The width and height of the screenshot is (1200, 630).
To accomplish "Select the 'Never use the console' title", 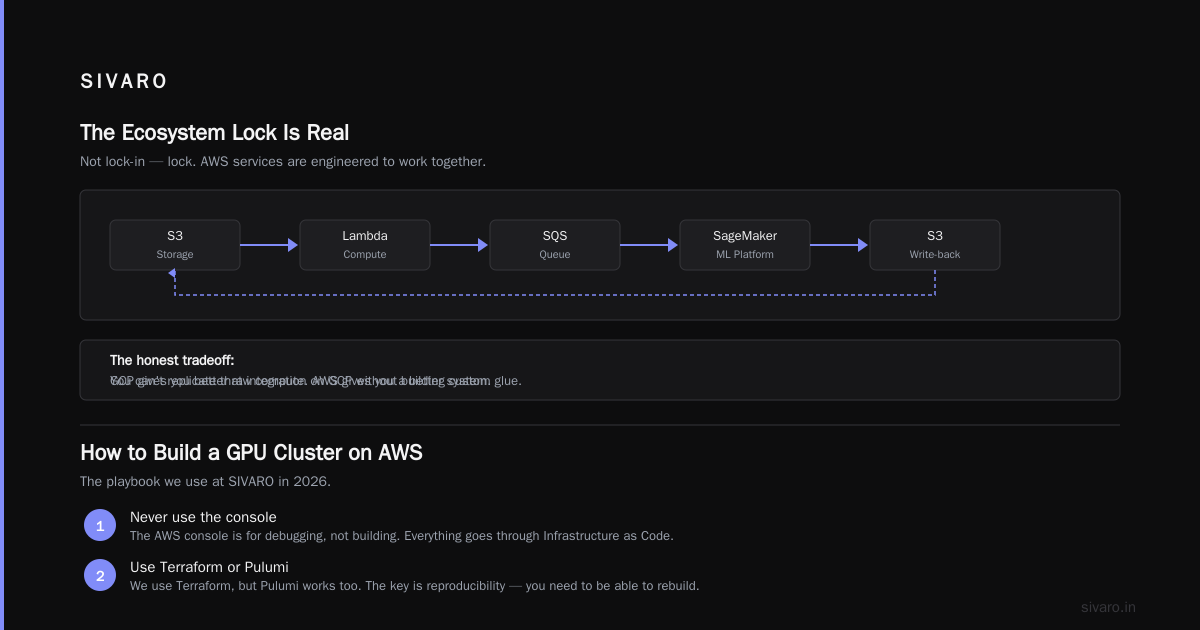I will pyautogui.click(x=203, y=517).
